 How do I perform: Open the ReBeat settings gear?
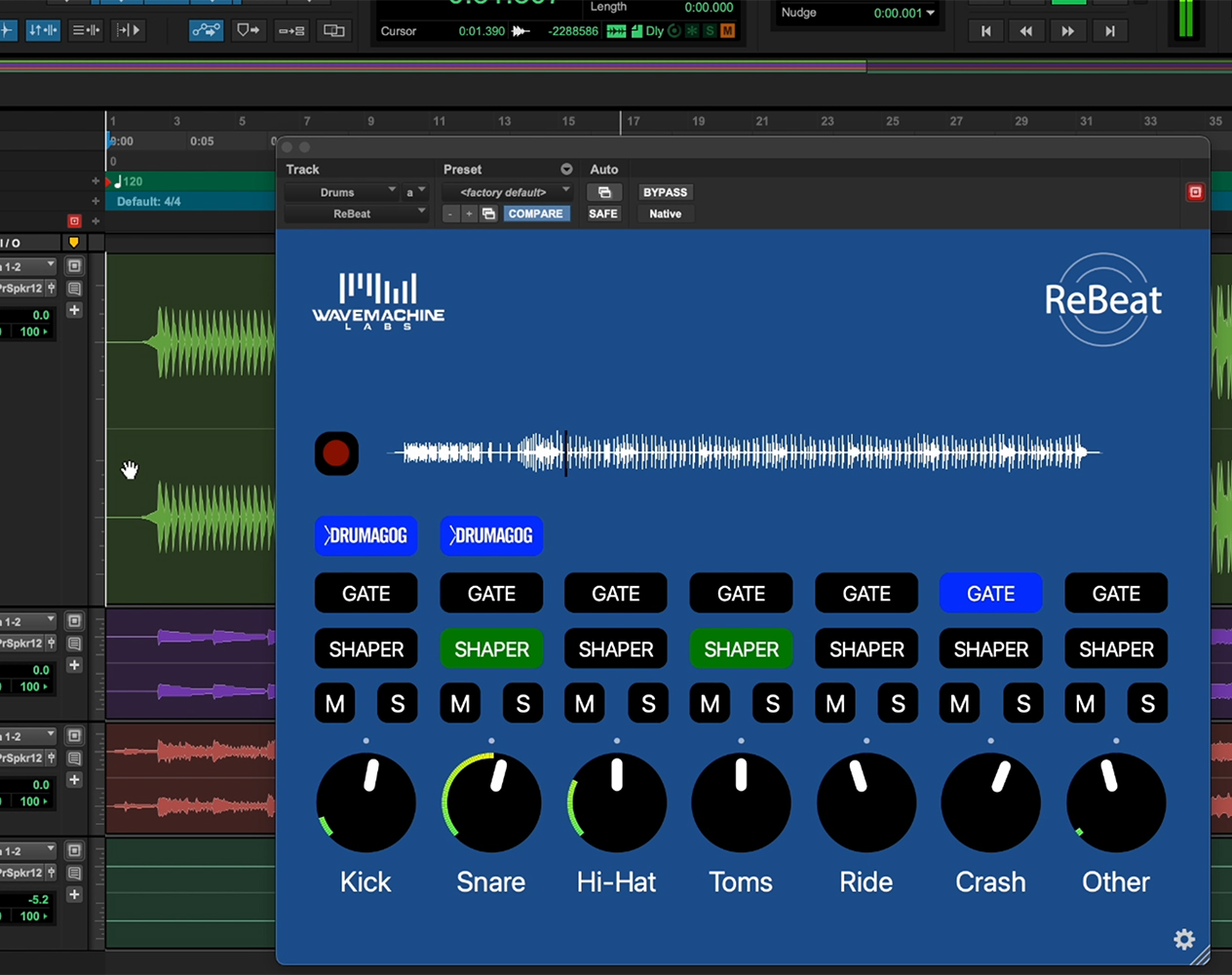1183,939
